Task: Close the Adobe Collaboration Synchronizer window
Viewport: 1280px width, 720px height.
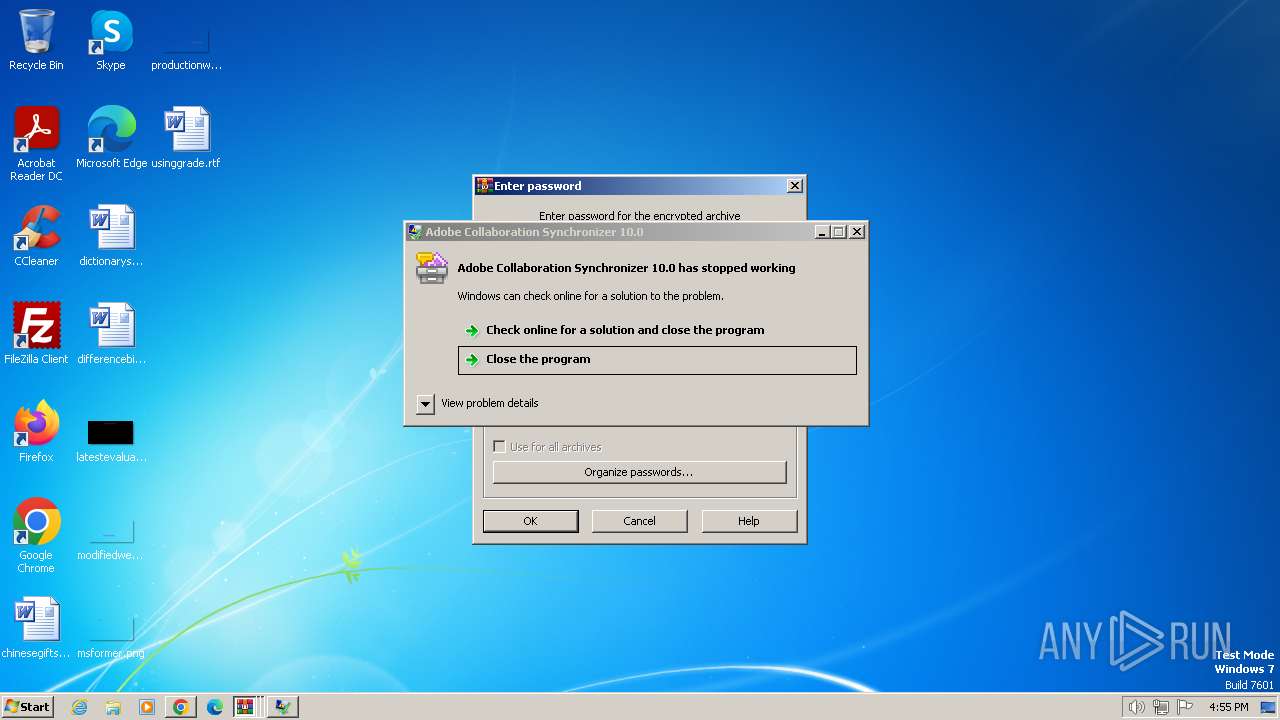Action: tap(857, 232)
